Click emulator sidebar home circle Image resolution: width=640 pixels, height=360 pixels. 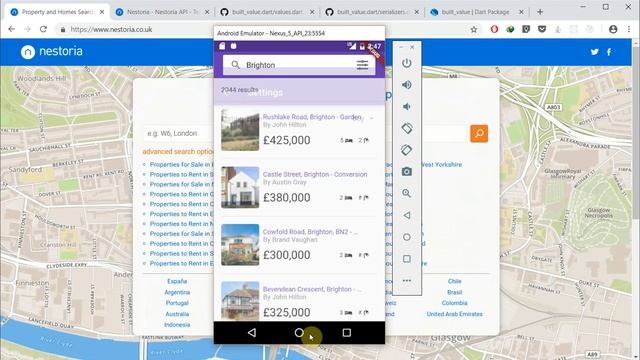407,237
